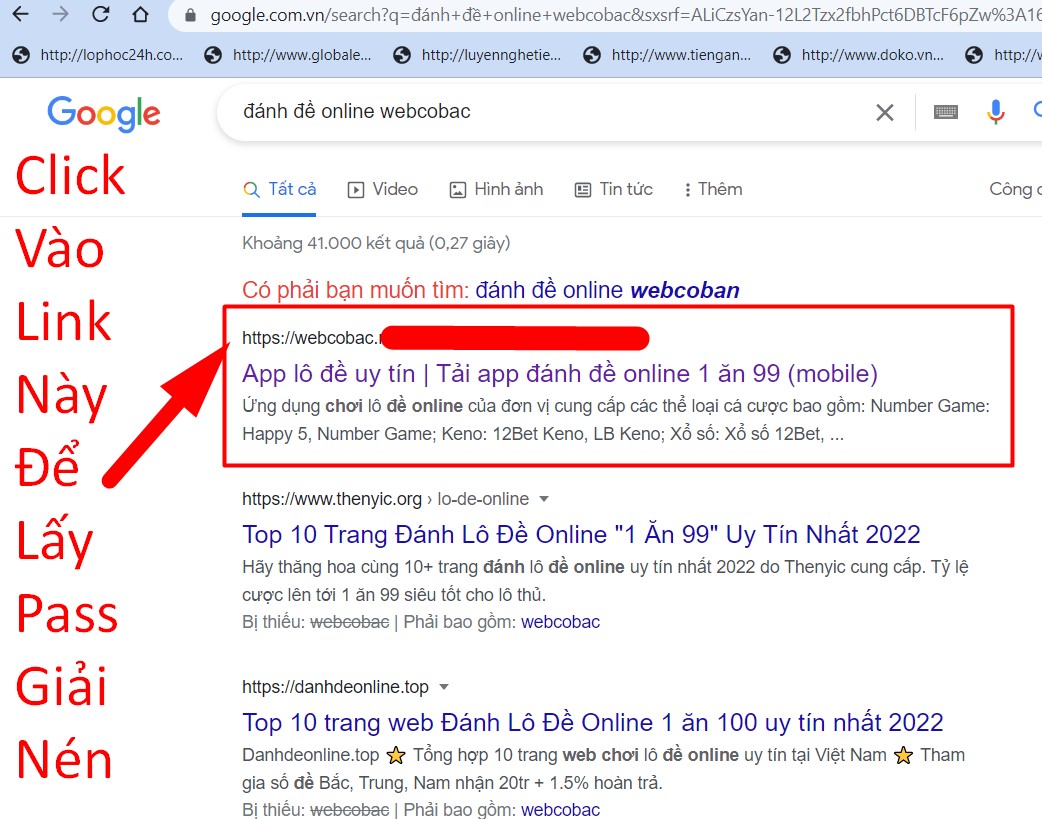Viewport: 1042px width, 819px height.
Task: Switch to the Video results tab
Action: (x=383, y=189)
